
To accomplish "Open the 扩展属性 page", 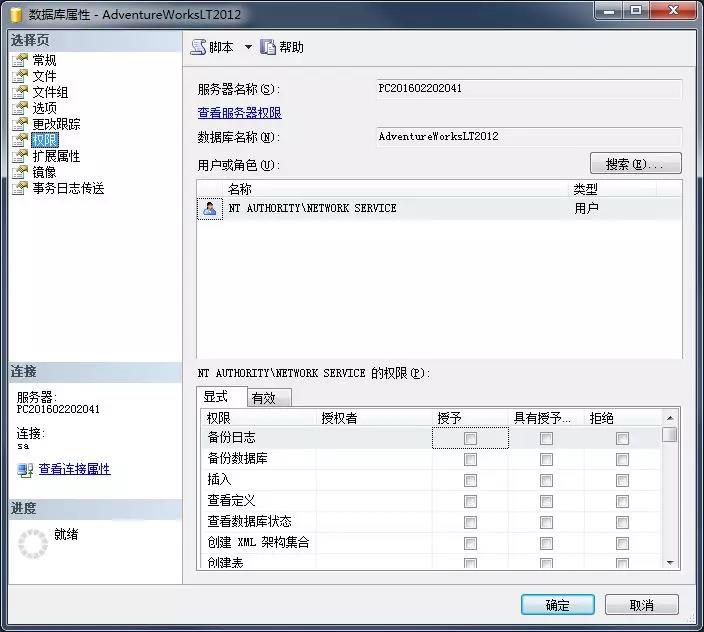I will click(57, 156).
